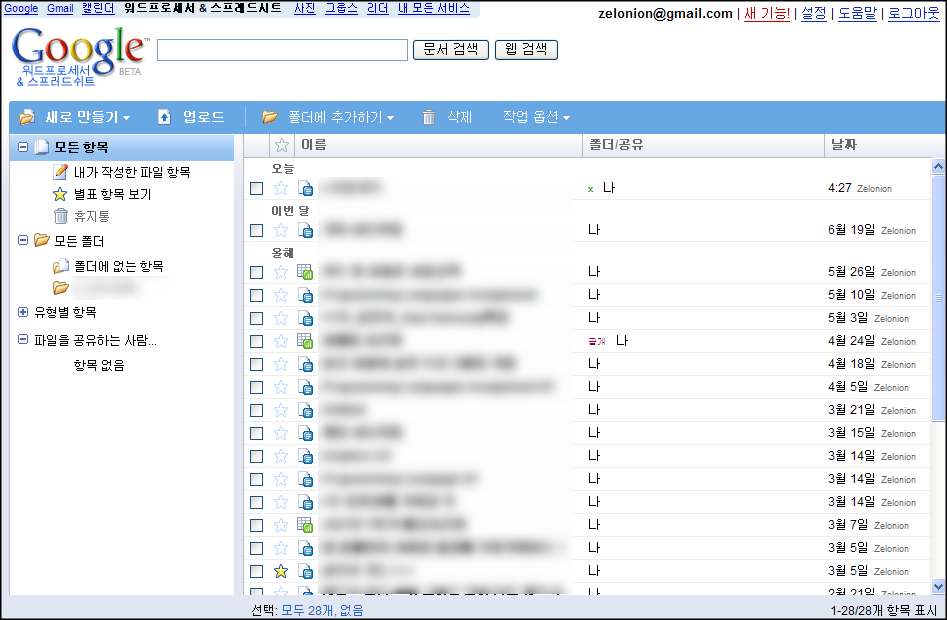947x620 pixels.
Task: Open the 폴더에 추가하기 dropdown
Action: point(328,117)
